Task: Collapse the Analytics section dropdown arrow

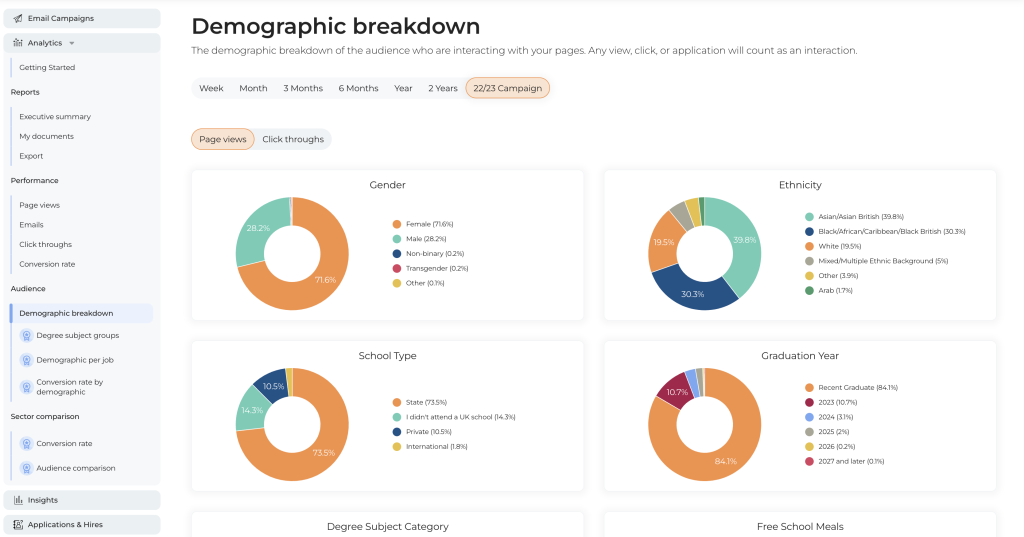Action: [72, 43]
